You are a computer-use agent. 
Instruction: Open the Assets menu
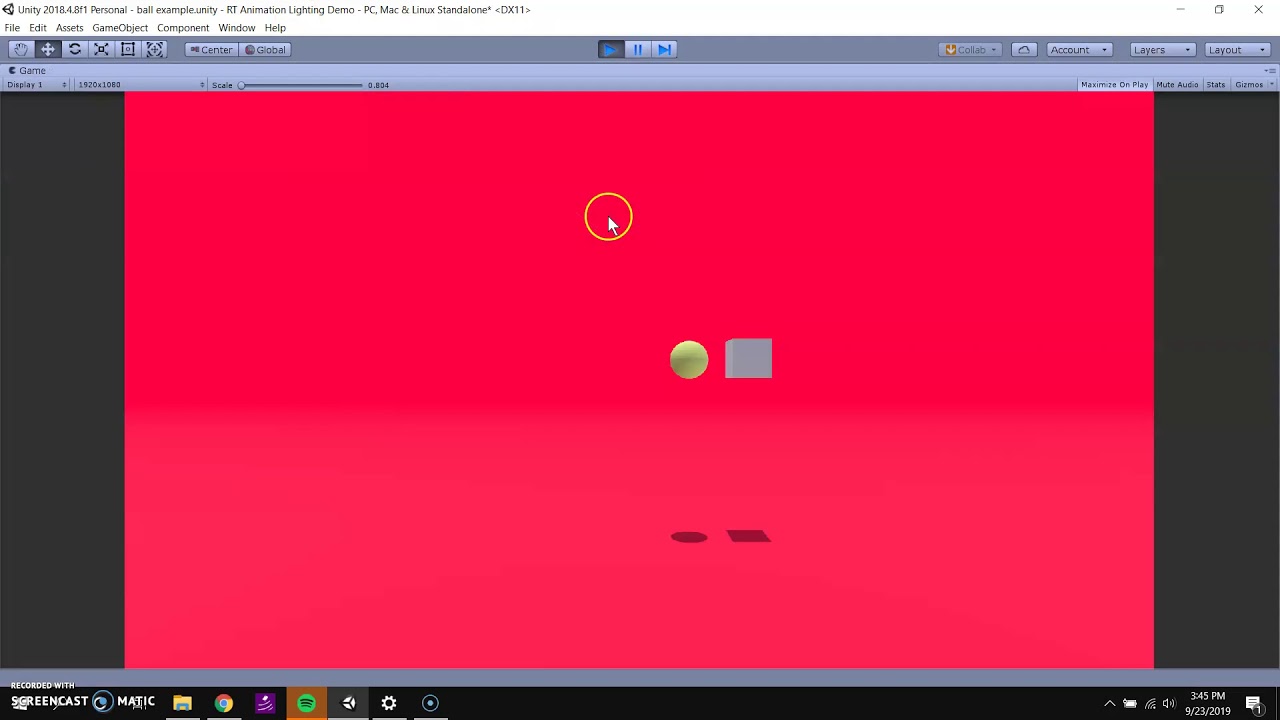pyautogui.click(x=69, y=28)
